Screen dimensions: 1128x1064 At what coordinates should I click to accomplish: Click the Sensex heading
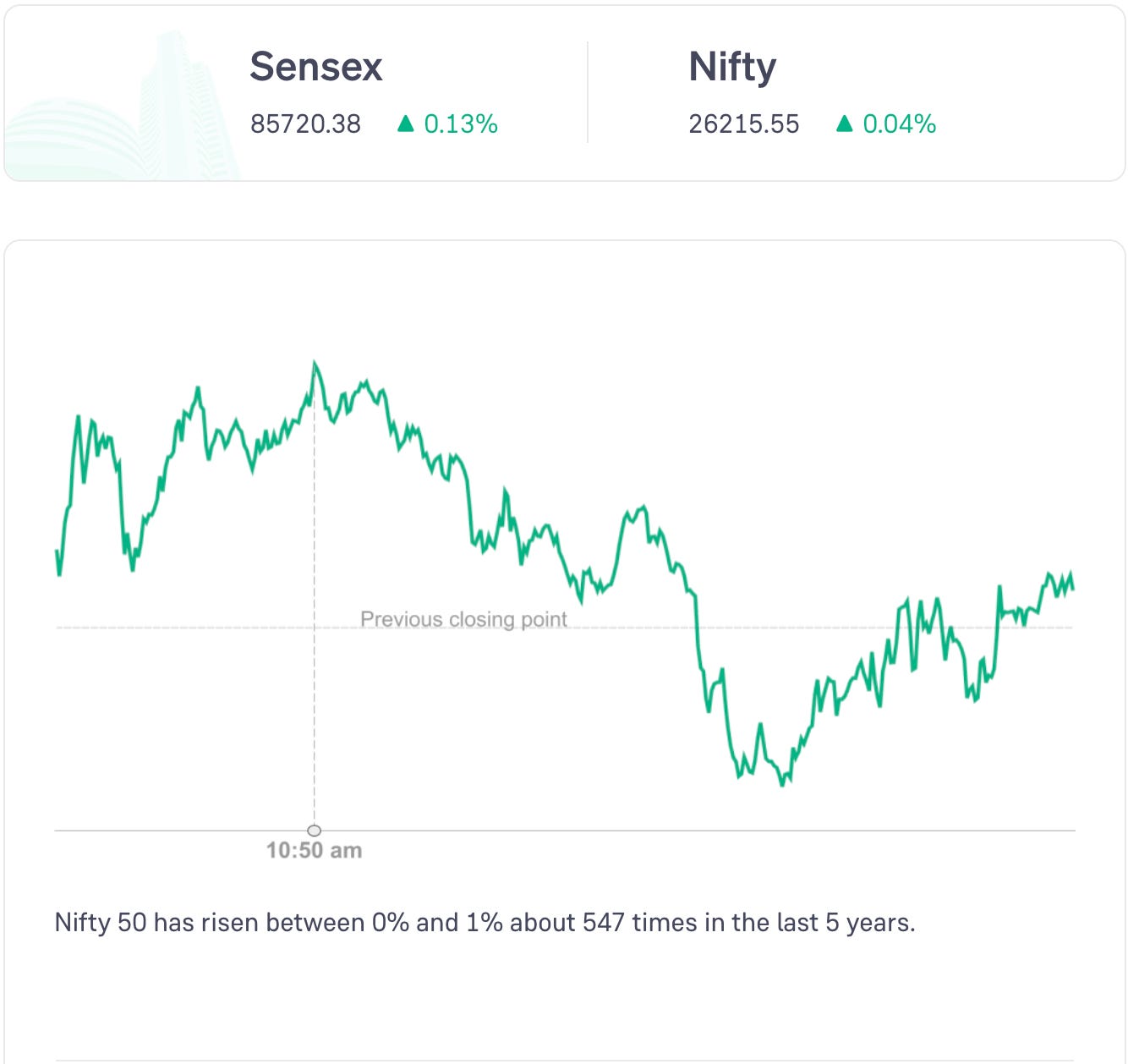[x=315, y=67]
